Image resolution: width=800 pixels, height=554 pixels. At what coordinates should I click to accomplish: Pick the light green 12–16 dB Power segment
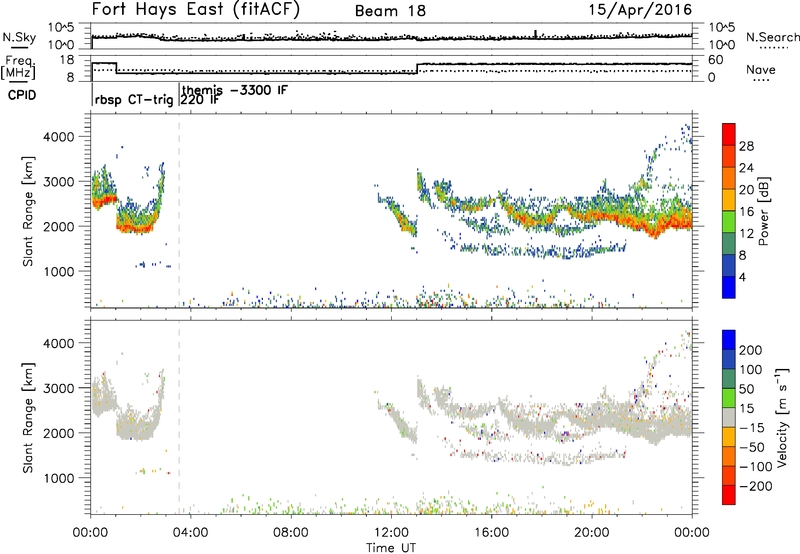729,222
